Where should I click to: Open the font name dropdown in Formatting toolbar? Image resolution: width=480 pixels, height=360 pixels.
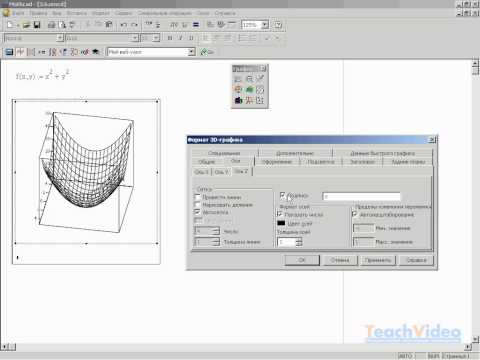(135, 38)
